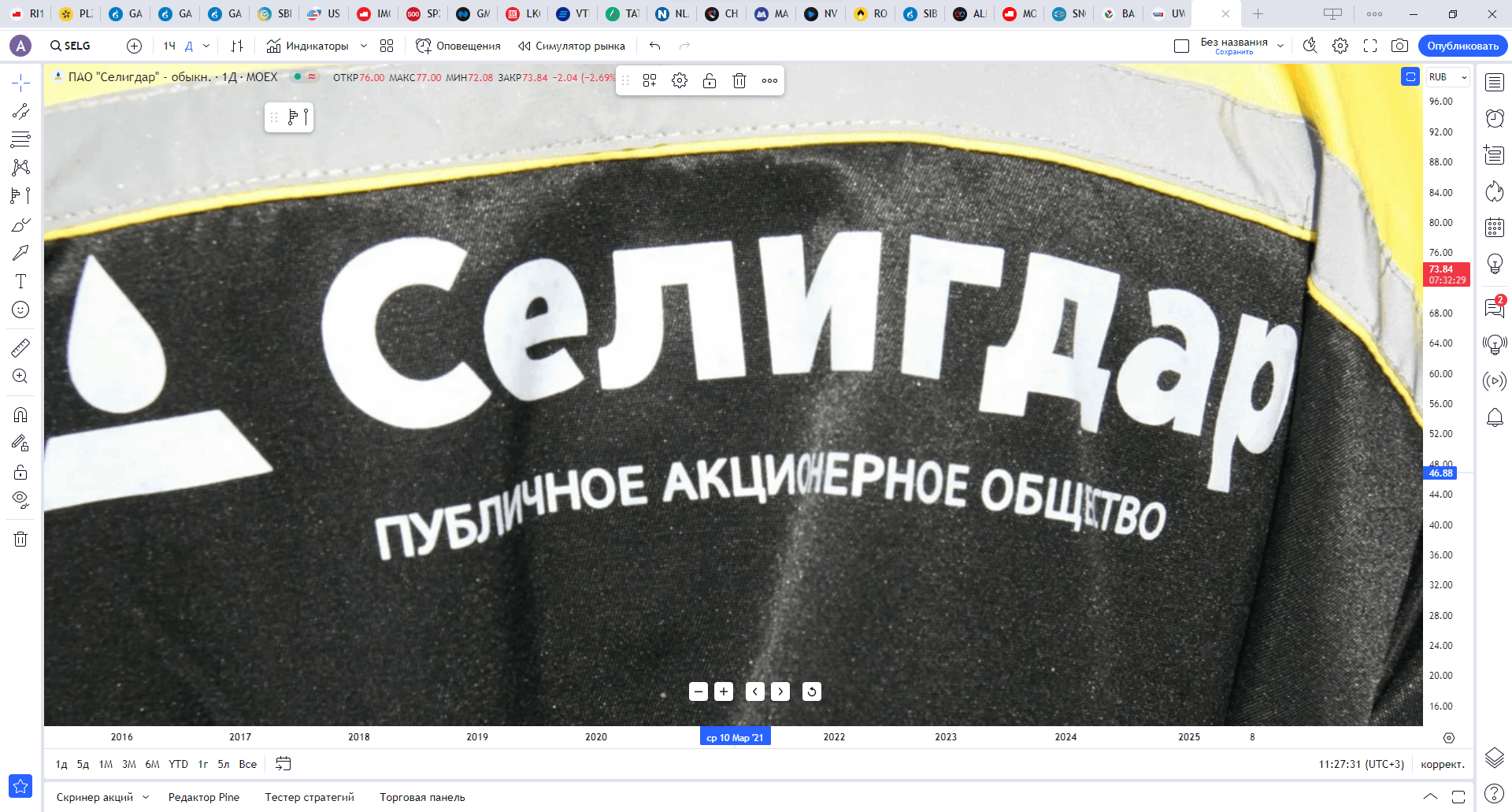Image resolution: width=1512 pixels, height=812 pixels.
Task: Select the brush drawing tool
Action: (20, 224)
